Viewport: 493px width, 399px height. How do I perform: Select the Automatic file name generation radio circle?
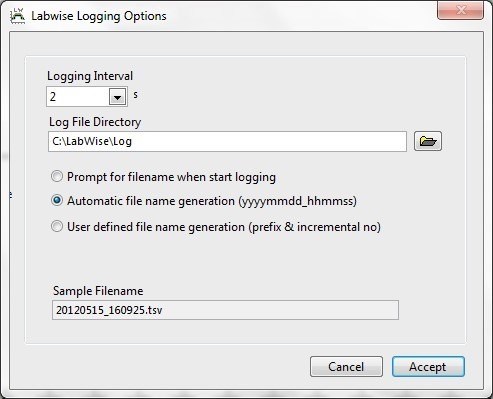coord(57,200)
